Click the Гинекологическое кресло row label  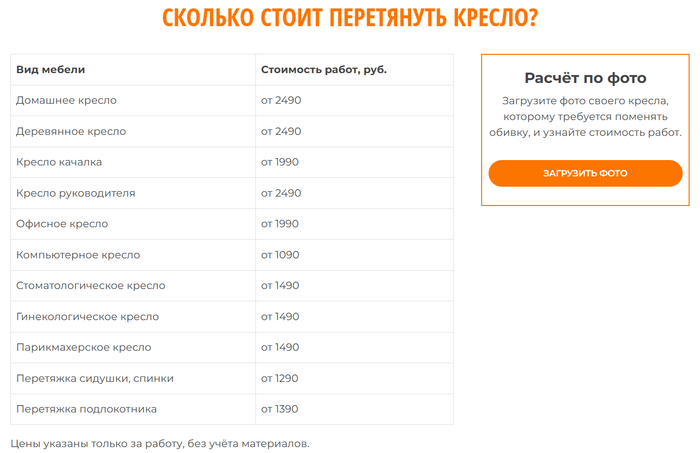[x=87, y=317]
